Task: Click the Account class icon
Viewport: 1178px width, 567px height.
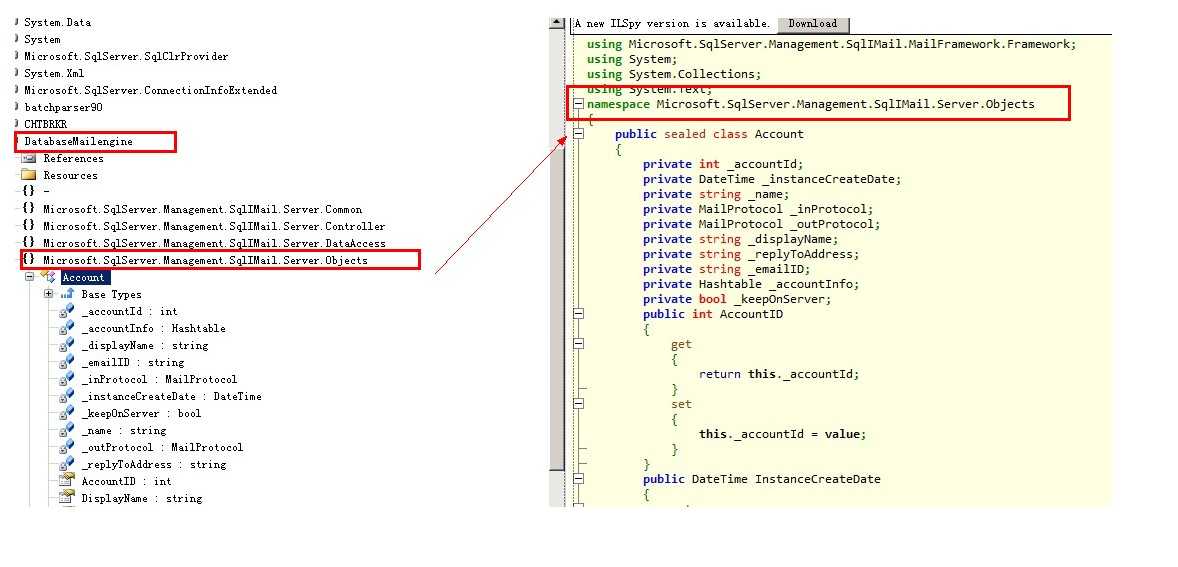Action: 49,277
